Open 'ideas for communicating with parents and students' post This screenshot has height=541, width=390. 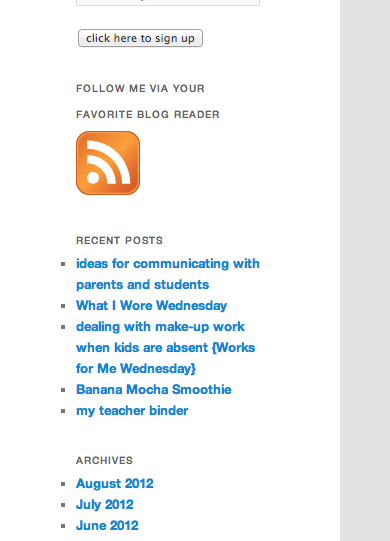(x=168, y=274)
